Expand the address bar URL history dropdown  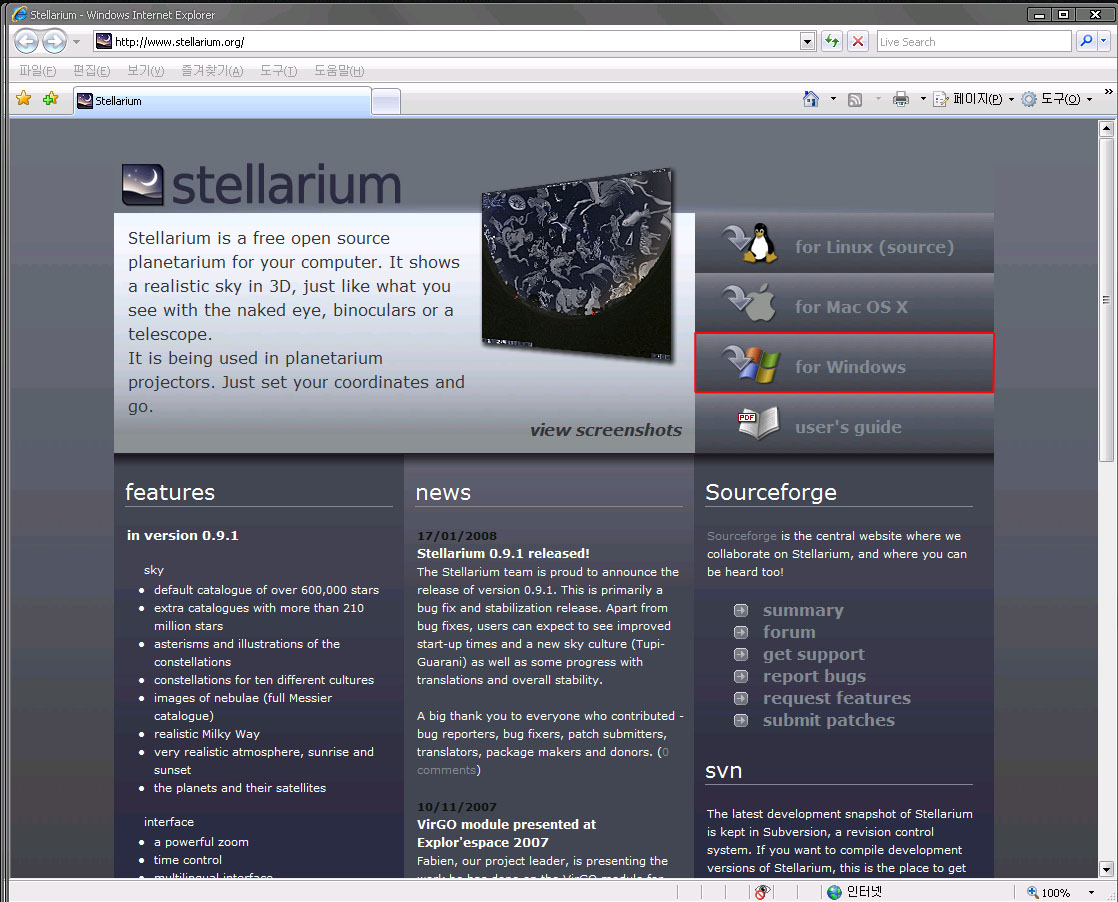[x=807, y=42]
